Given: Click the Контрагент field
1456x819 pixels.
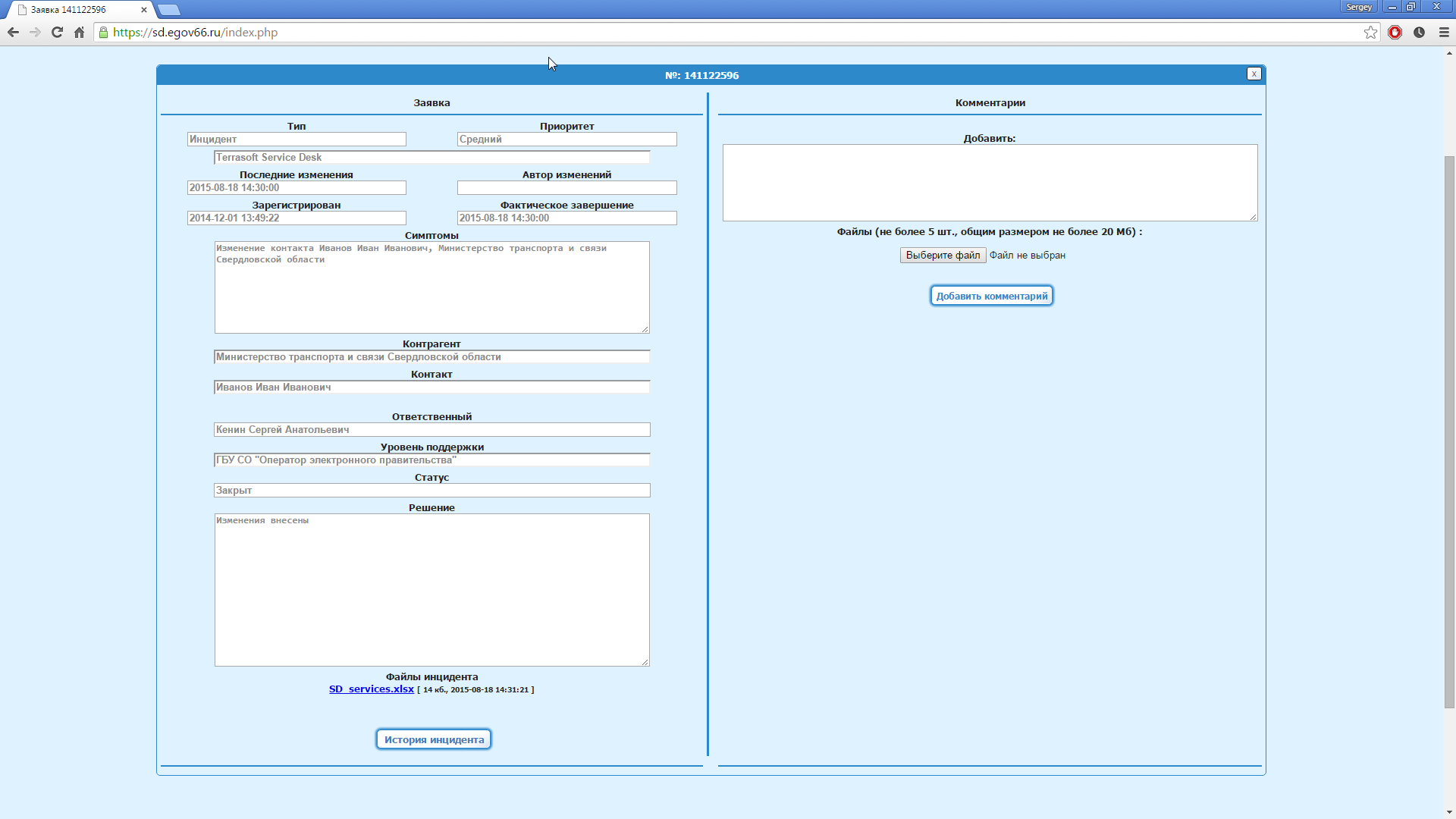Looking at the screenshot, I should [x=431, y=357].
